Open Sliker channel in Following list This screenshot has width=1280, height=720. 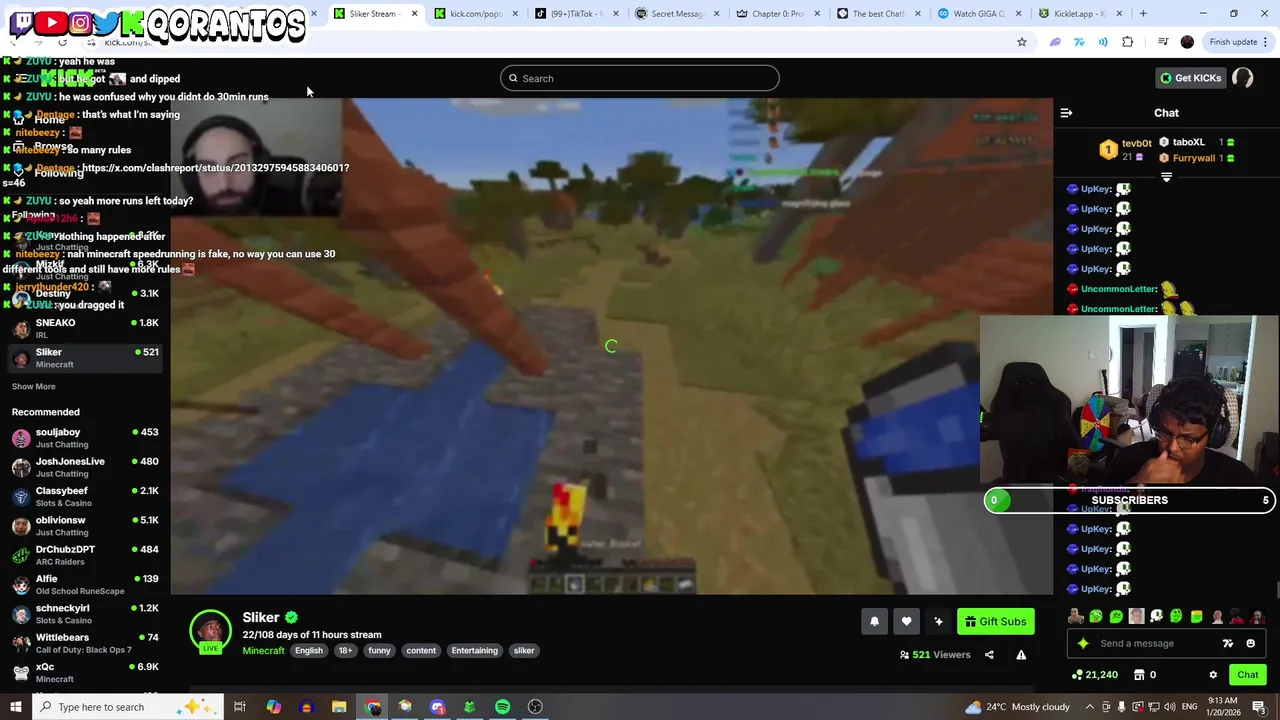(x=85, y=358)
